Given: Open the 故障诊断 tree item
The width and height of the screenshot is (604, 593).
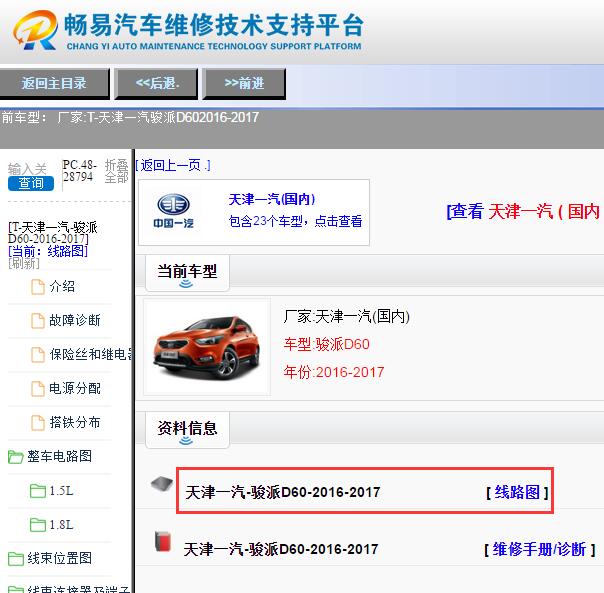Looking at the screenshot, I should pos(75,320).
